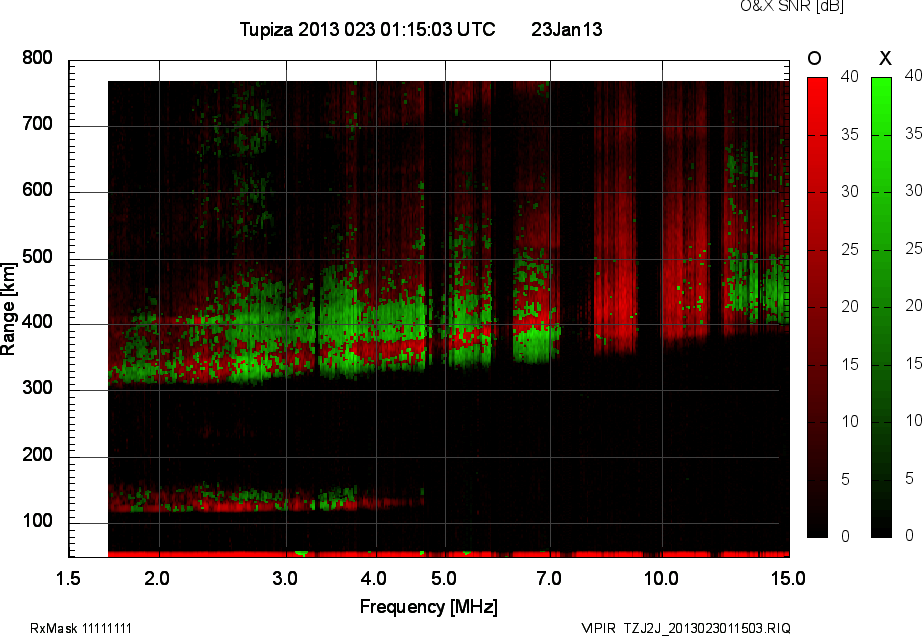Click the red O-mode SNR color bar
The height and width of the screenshot is (636, 922).
817,307
